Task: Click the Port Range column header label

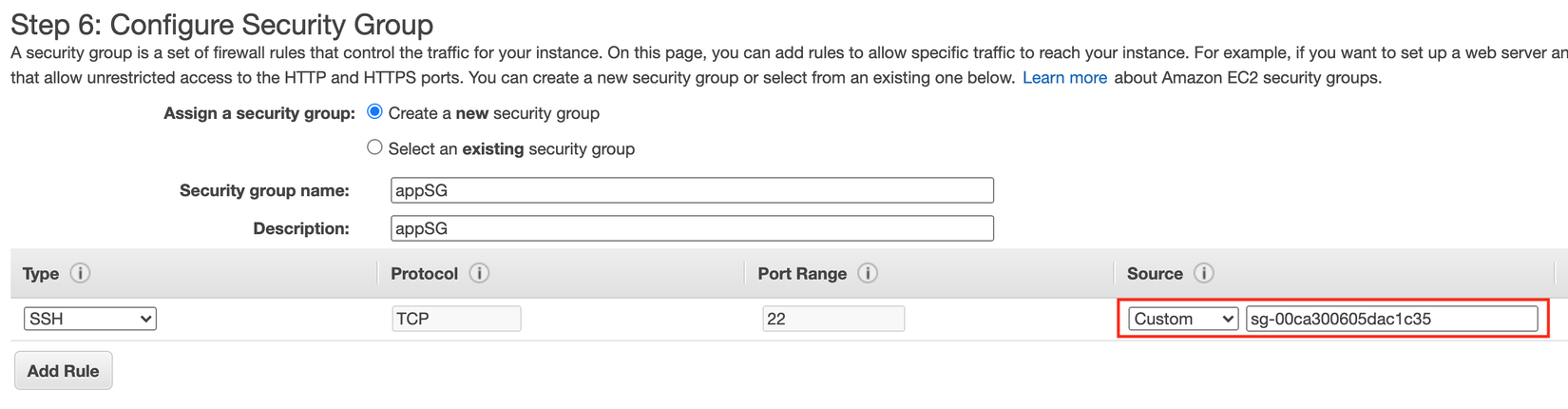Action: click(x=802, y=274)
